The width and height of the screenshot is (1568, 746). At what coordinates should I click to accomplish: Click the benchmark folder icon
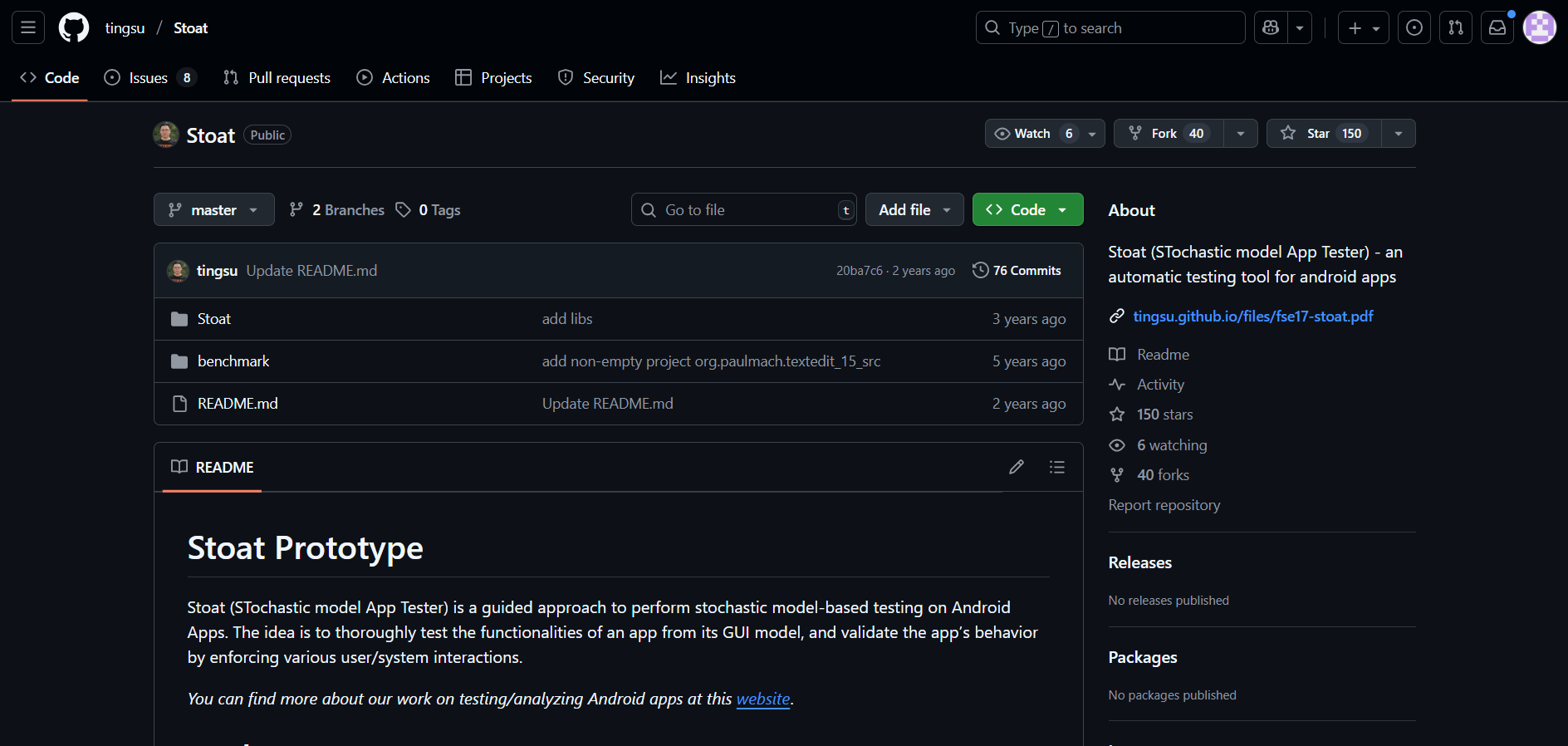[x=179, y=361]
